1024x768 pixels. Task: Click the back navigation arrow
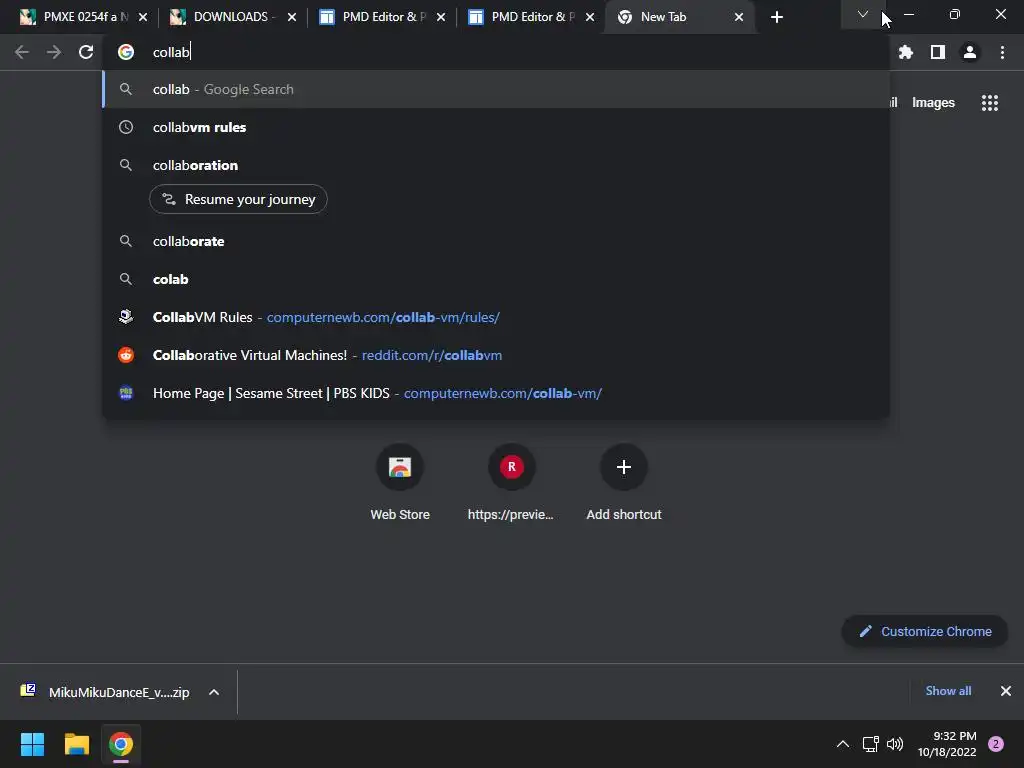pyautogui.click(x=22, y=52)
